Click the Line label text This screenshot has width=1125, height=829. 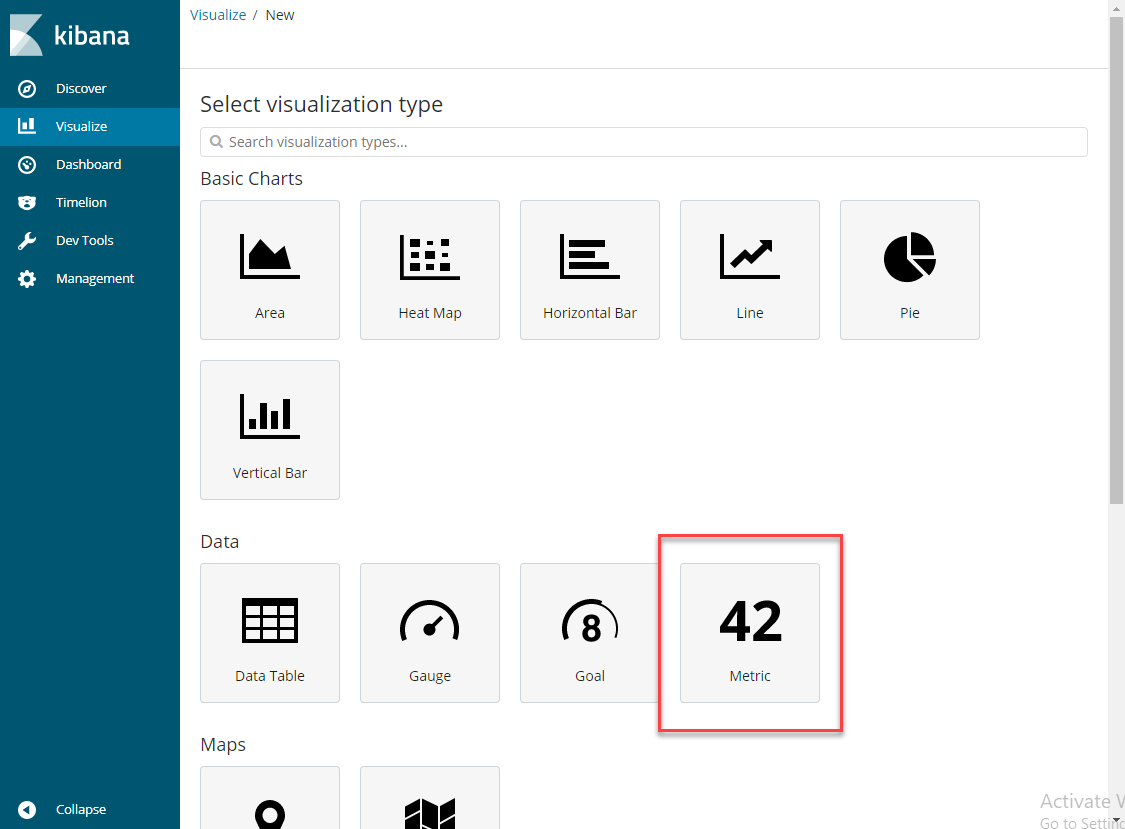coord(750,313)
